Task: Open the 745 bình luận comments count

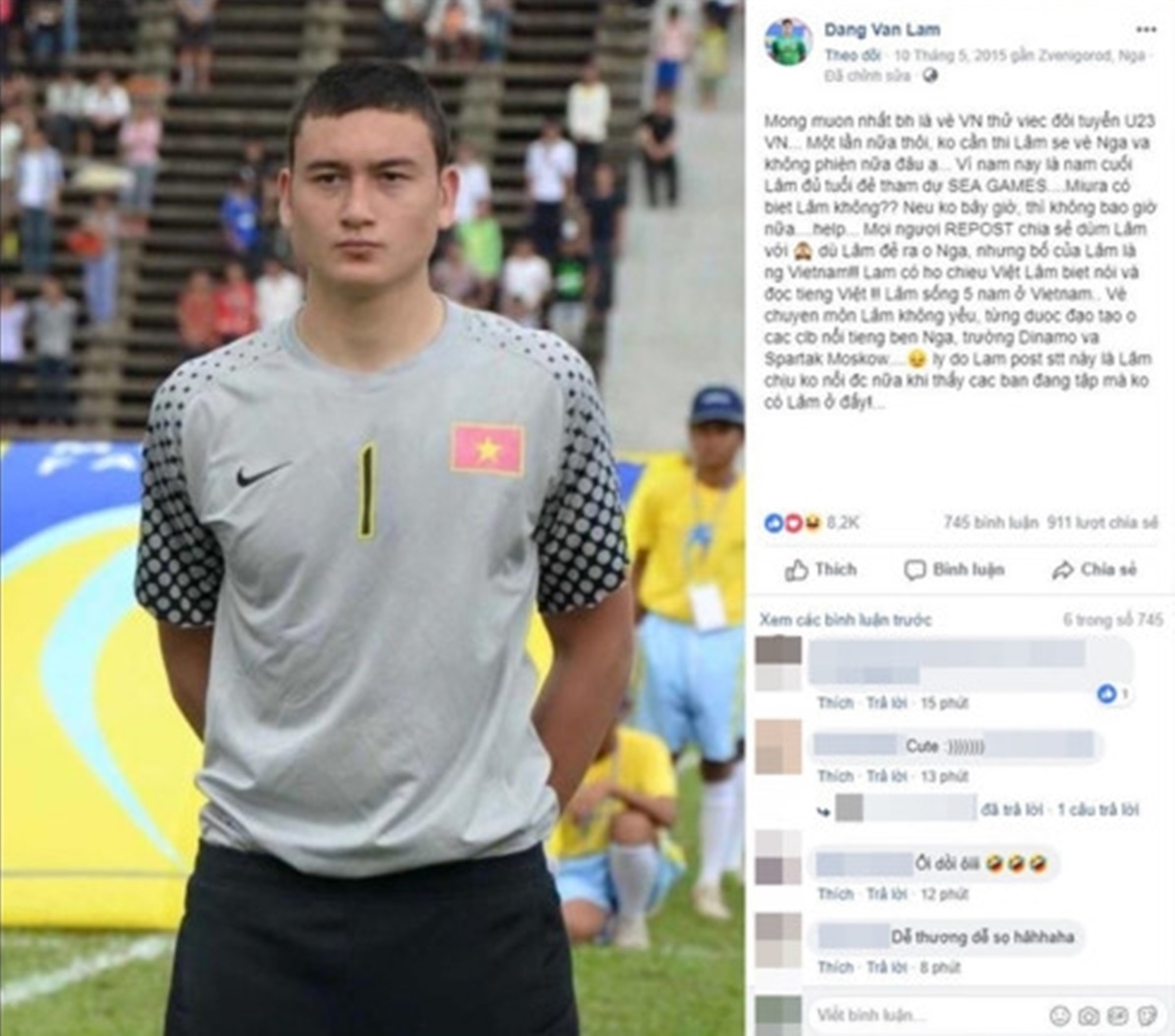Action: (991, 522)
